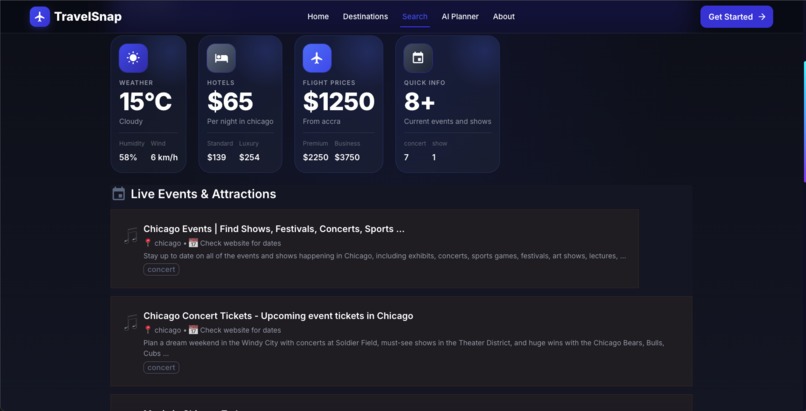
Task: Click the $139 standard hotel price
Action: (216, 157)
